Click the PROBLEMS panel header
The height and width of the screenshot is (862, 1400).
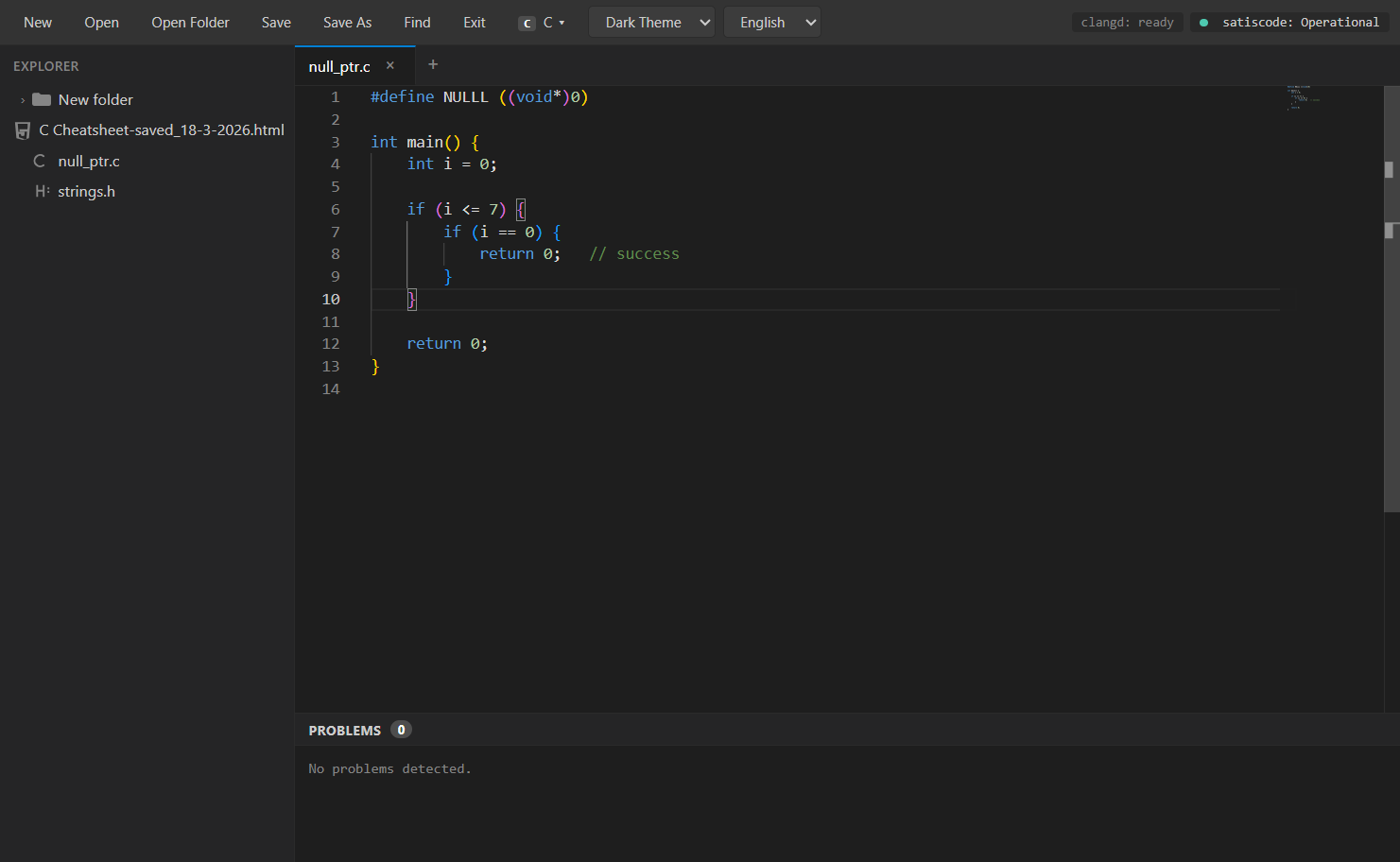tap(344, 731)
